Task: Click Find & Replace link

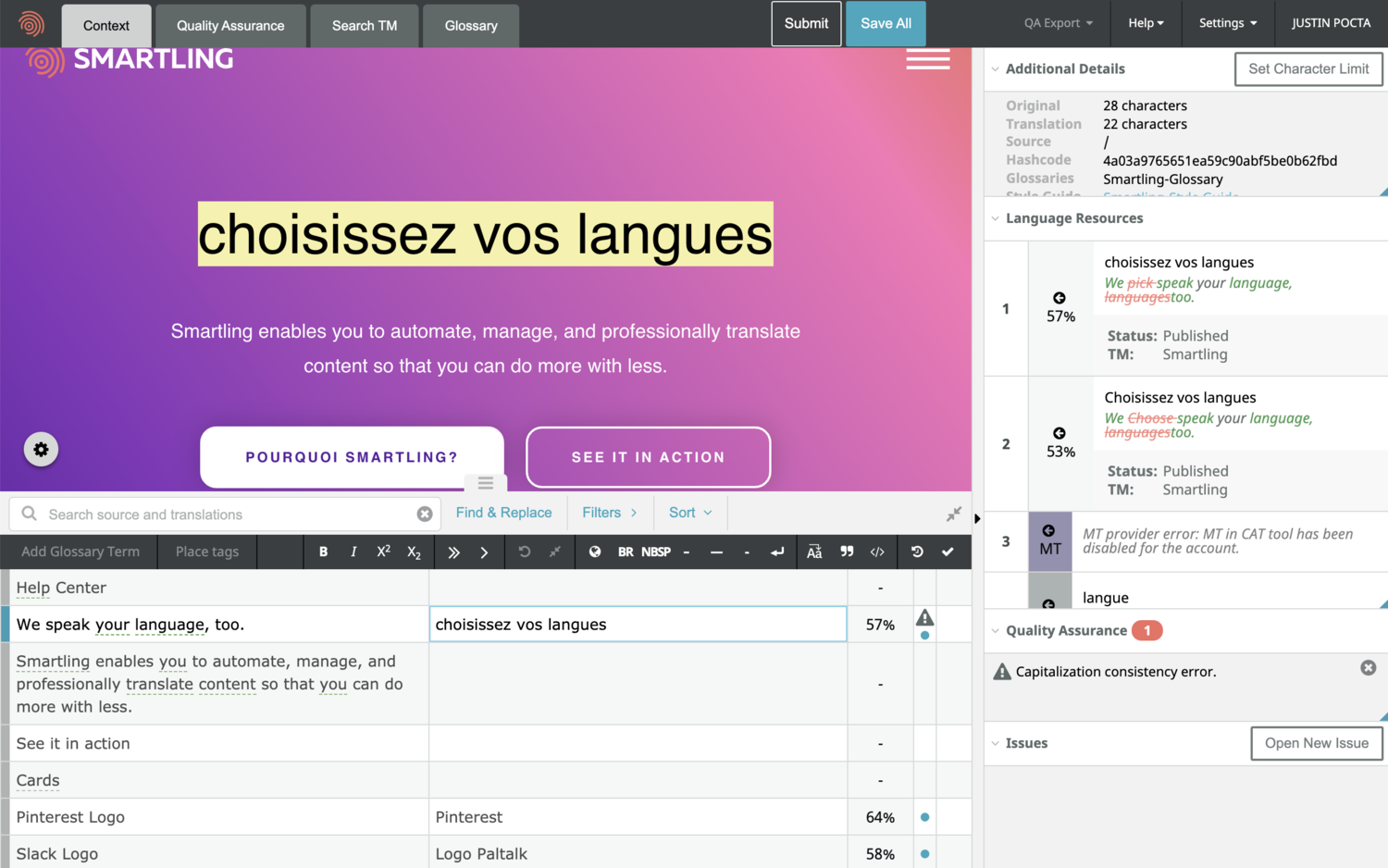Action: click(x=503, y=513)
